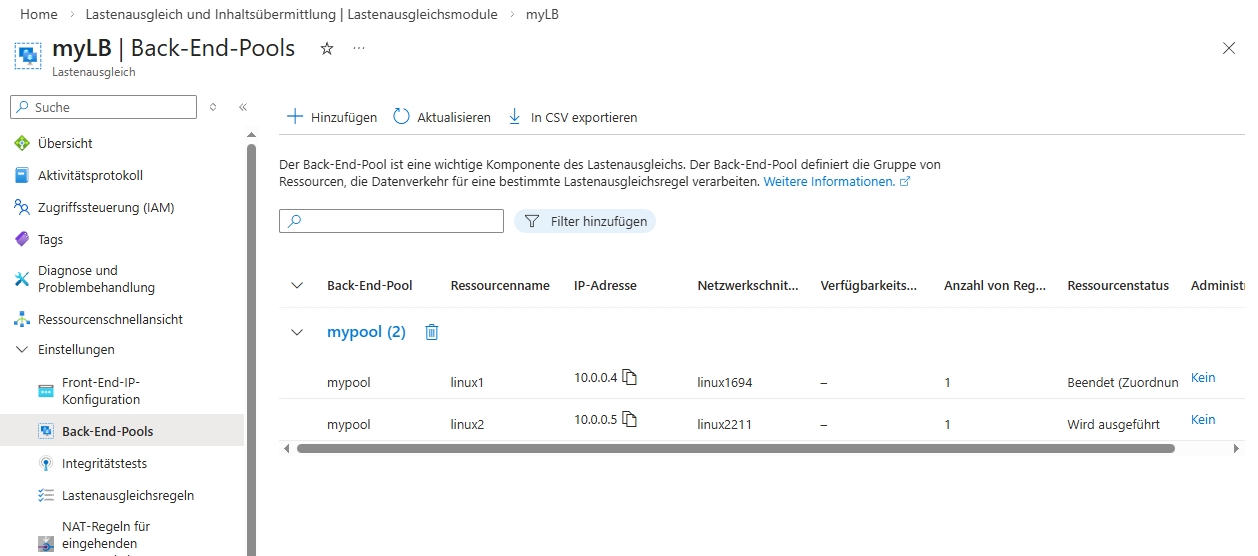Open Übersicht in the sidebar
1258x556 pixels.
pos(65,143)
